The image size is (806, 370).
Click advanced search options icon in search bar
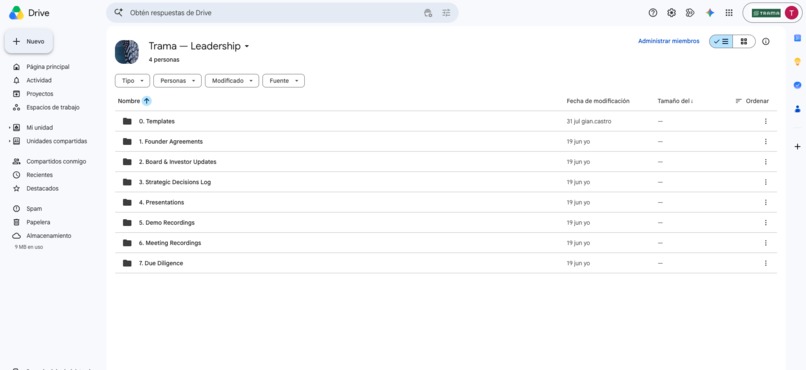click(446, 13)
